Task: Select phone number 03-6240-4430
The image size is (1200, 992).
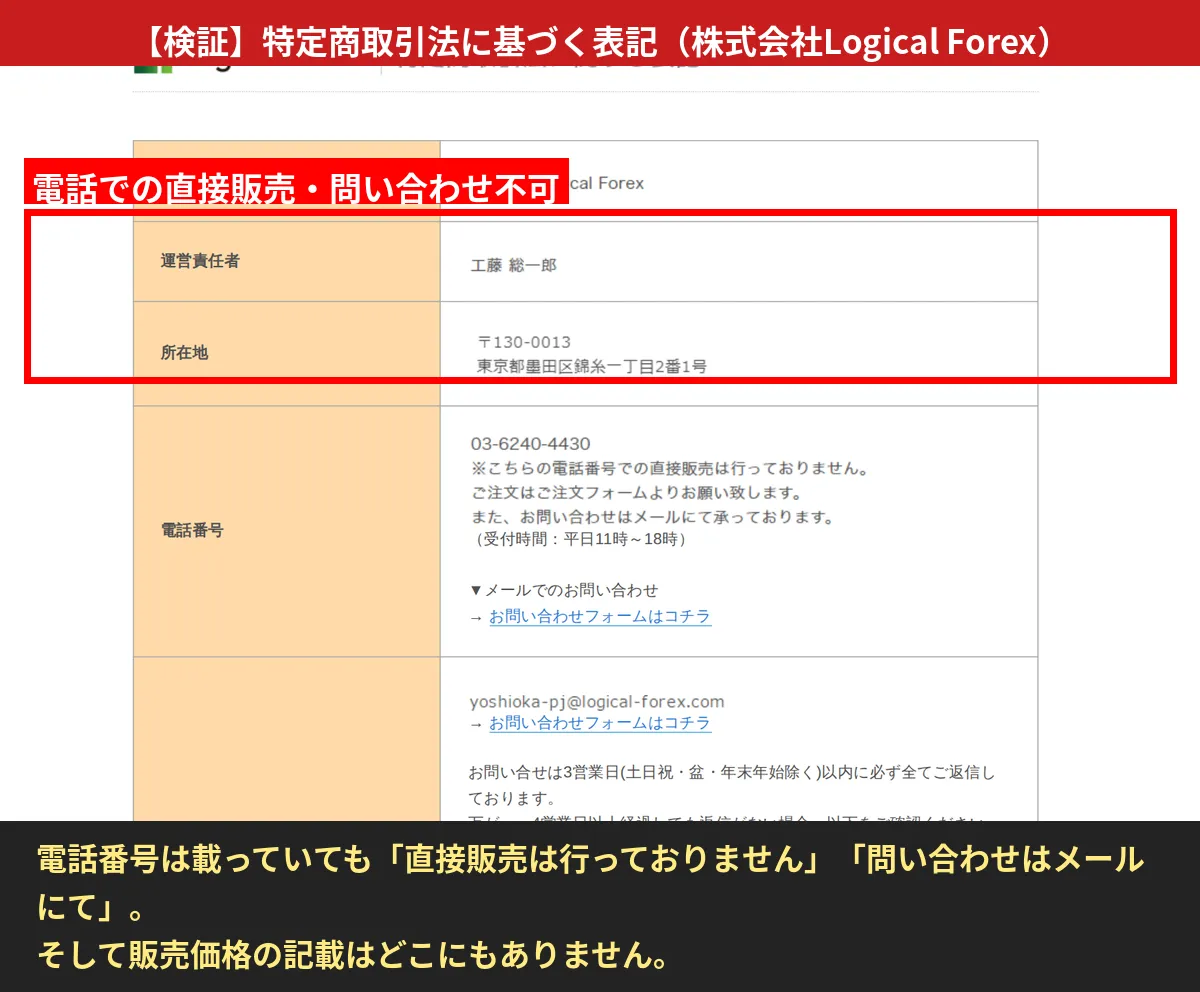Action: 530,444
